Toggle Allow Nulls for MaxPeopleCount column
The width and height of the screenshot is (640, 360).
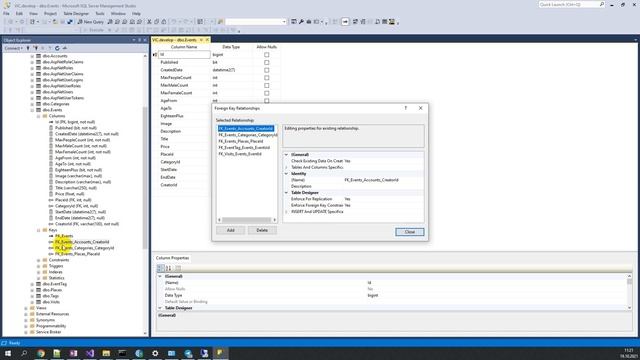[x=267, y=78]
